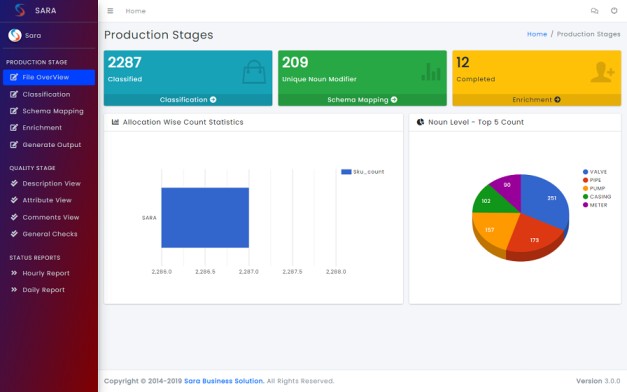Click the SARA axis label on bar chart

pyautogui.click(x=149, y=218)
